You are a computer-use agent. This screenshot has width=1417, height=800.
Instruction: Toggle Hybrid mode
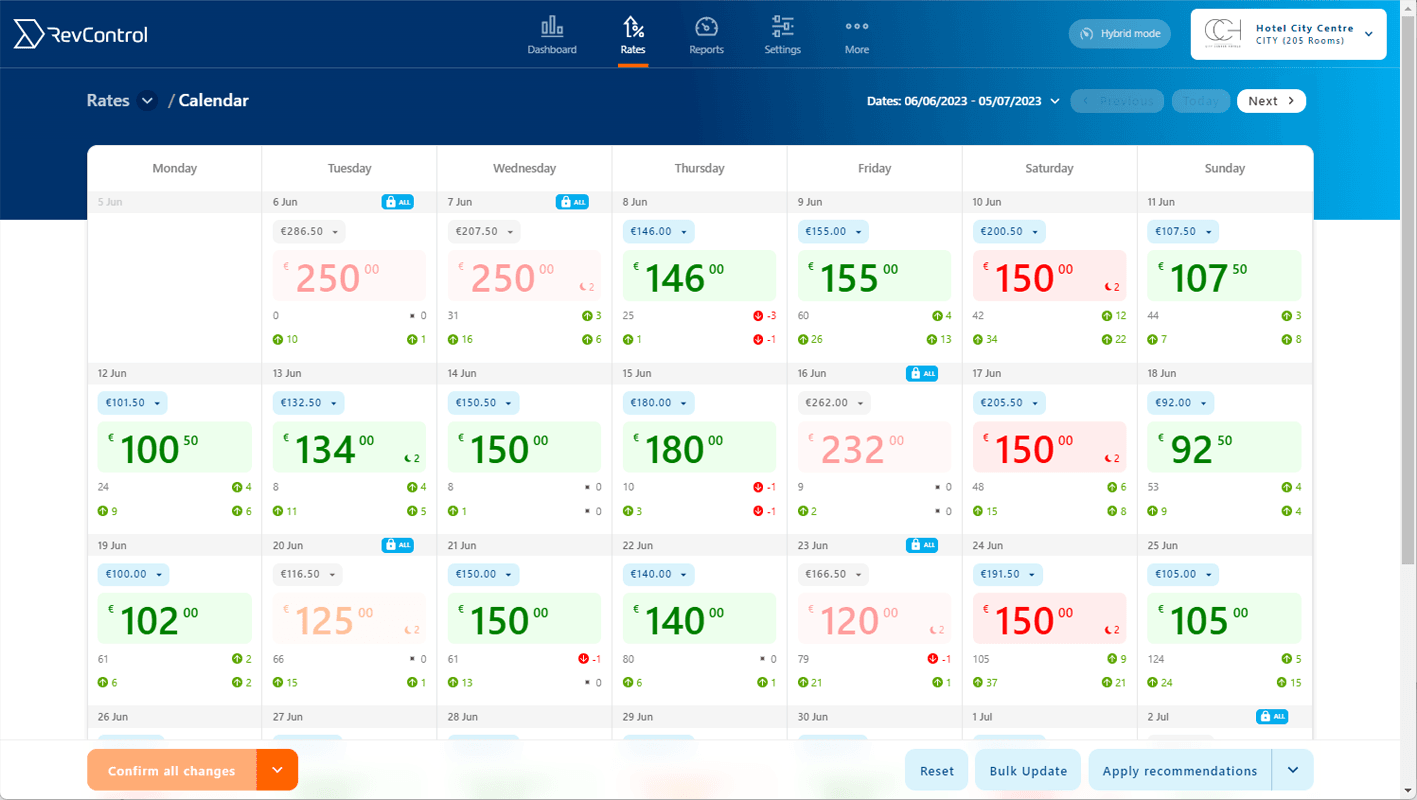pos(1119,33)
